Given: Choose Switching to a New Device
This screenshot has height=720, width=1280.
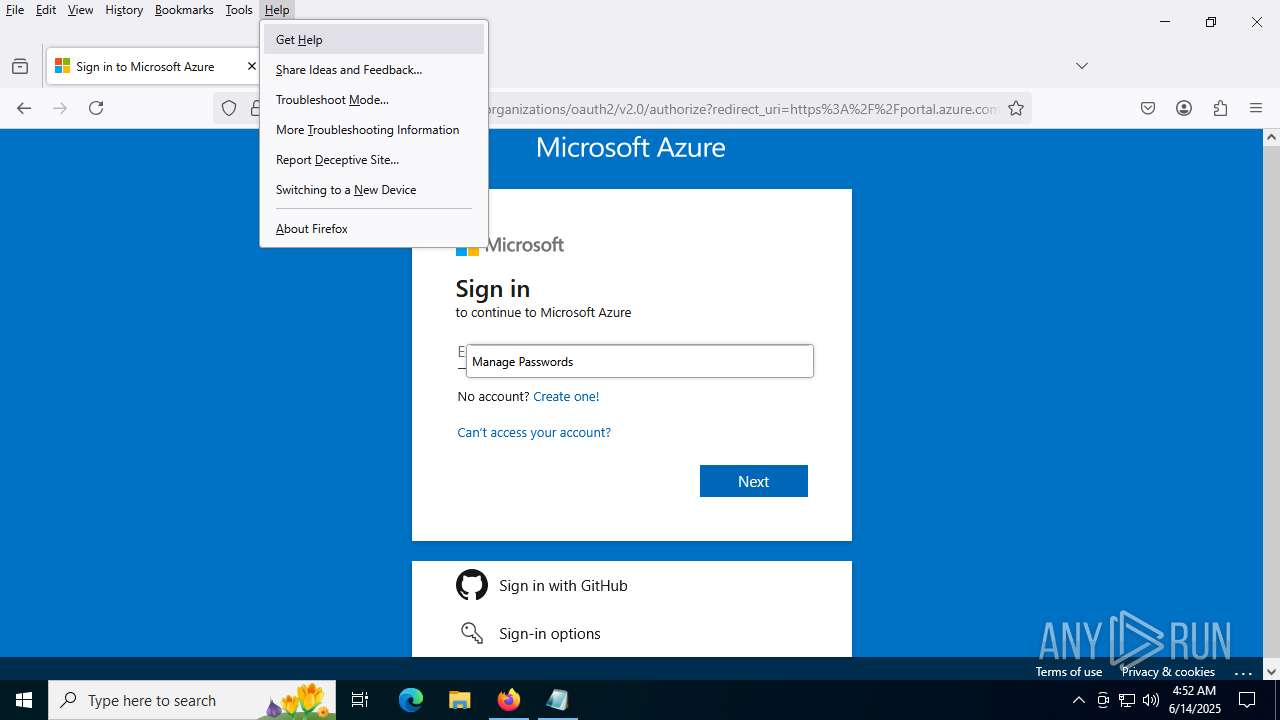Looking at the screenshot, I should click(x=374, y=190).
